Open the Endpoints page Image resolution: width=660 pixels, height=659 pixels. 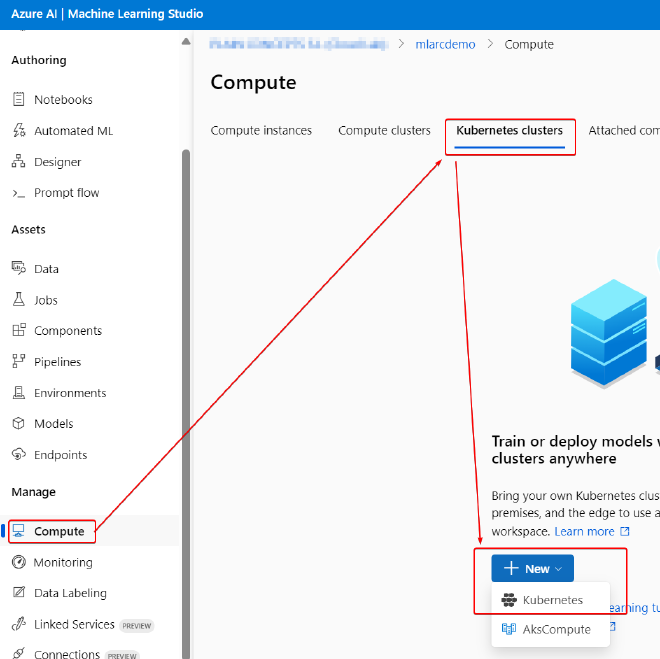[x=60, y=455]
